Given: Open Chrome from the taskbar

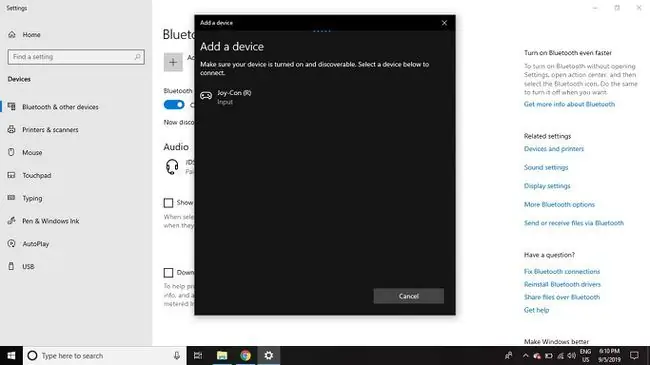Looking at the screenshot, I should (245, 355).
